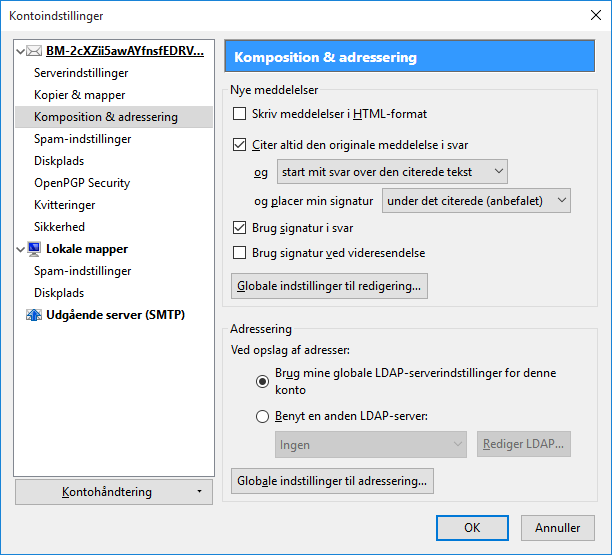Click the Udgående server SMTP icon
The width and height of the screenshot is (612, 555).
click(x=34, y=315)
